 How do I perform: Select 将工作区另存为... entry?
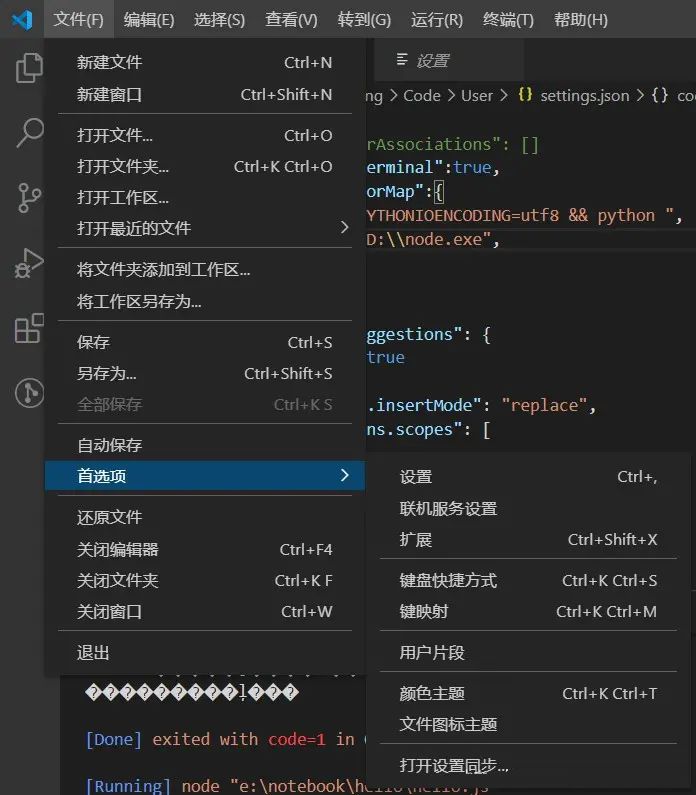click(x=205, y=301)
